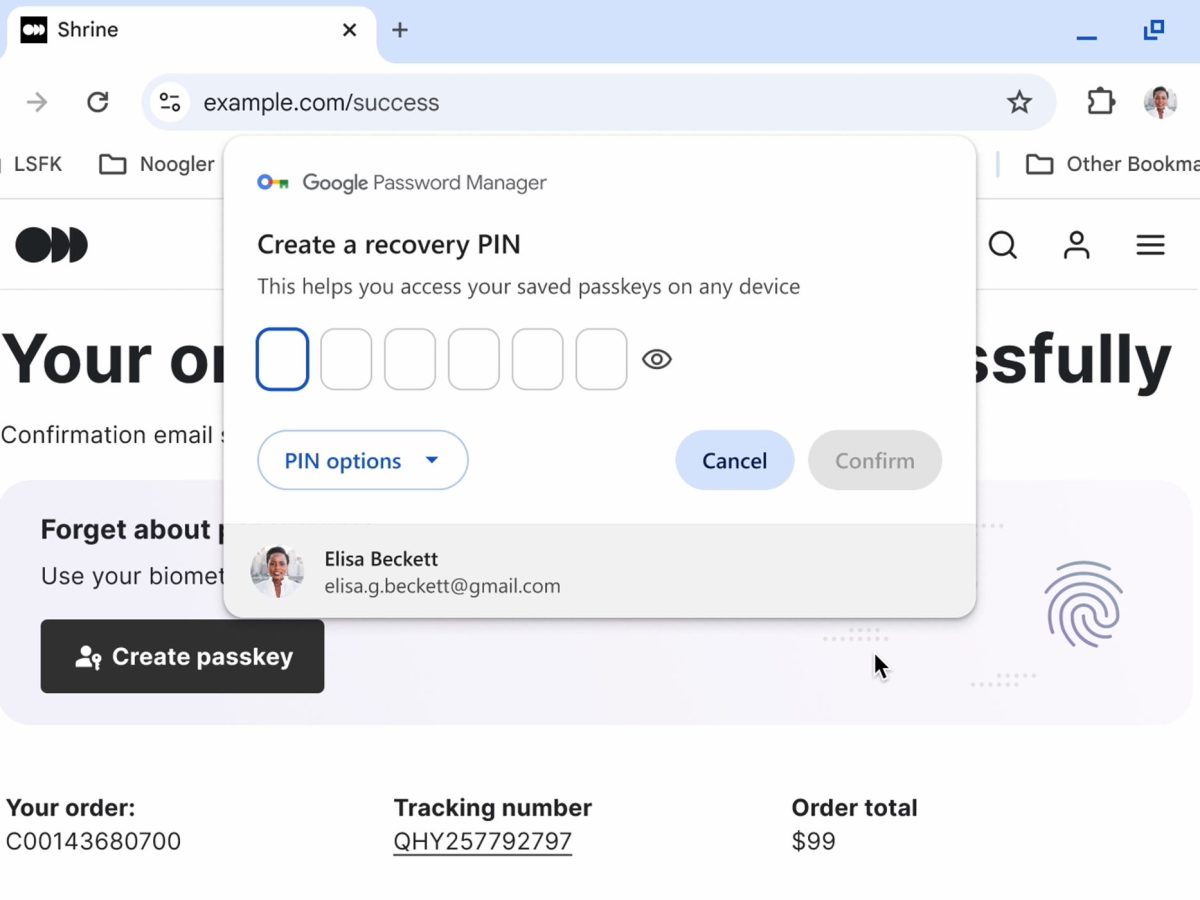Click the Shrine logo on the page
Viewport: 1200px width, 900px height.
(52, 245)
